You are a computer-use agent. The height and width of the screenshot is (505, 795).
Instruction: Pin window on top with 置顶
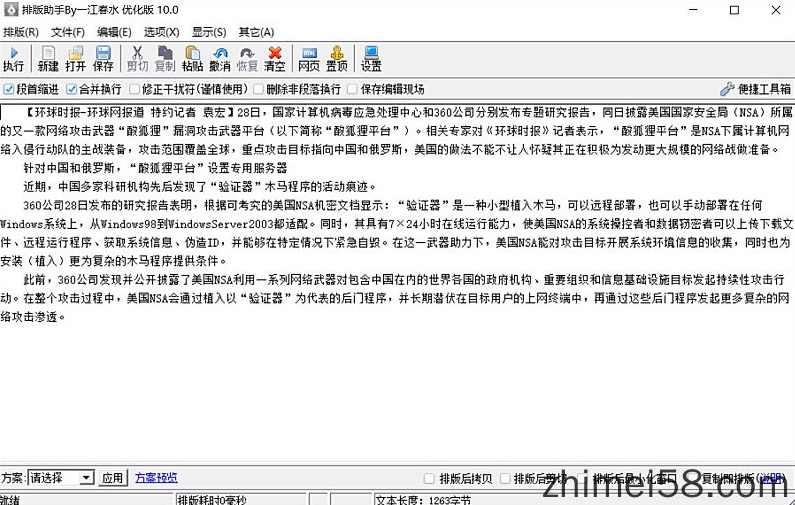coord(337,59)
